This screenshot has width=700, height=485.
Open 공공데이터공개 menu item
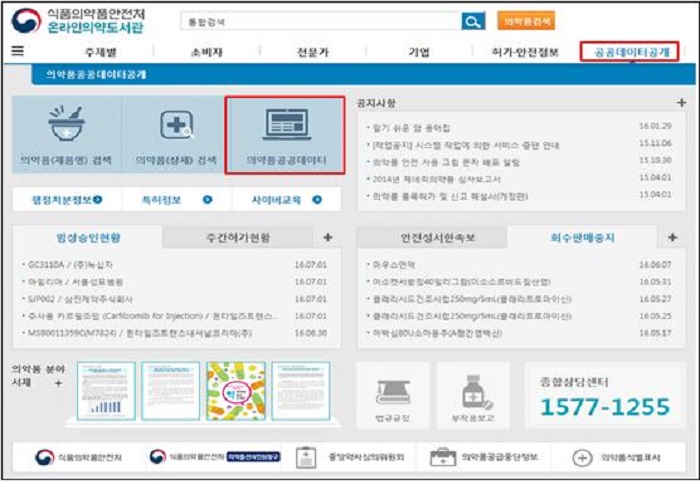[629, 52]
